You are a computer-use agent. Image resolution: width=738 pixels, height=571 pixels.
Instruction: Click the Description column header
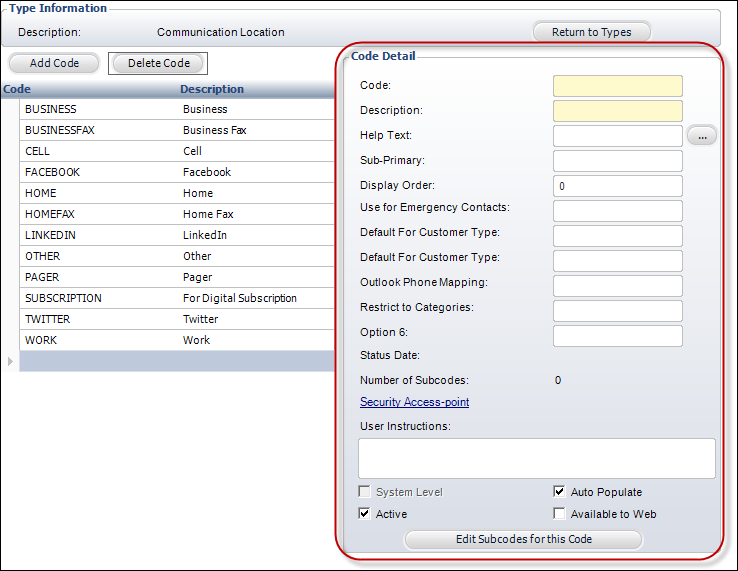pos(212,89)
